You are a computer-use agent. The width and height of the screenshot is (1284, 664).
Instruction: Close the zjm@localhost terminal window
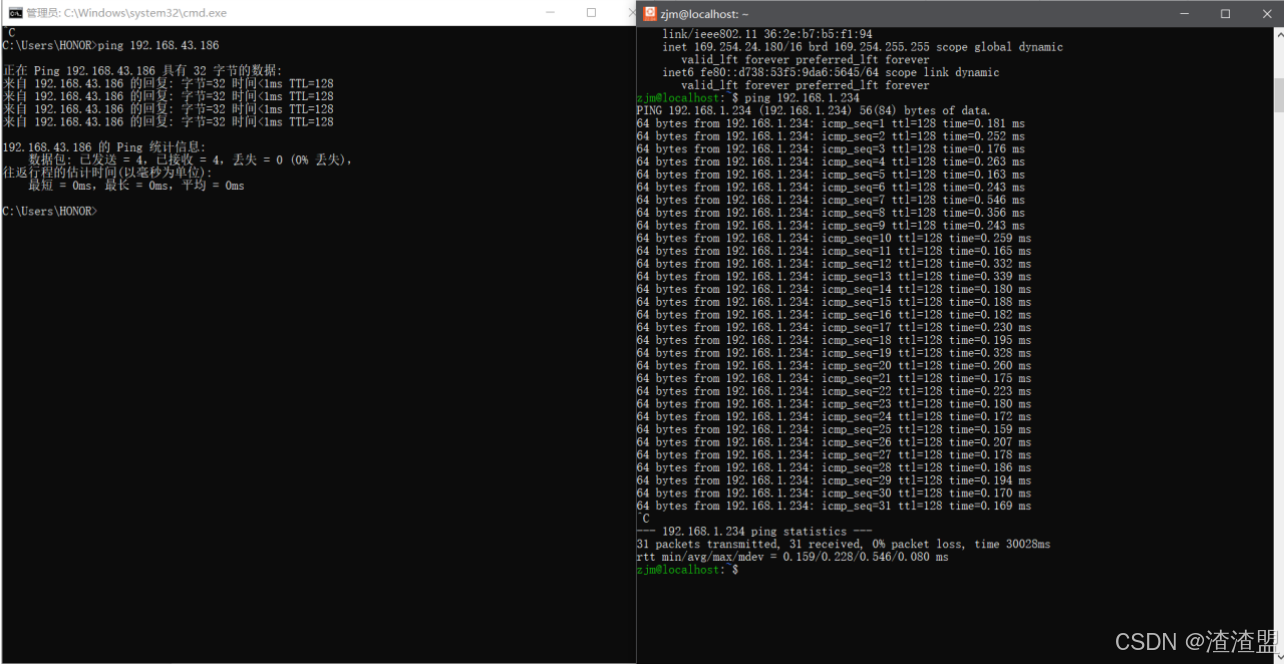(x=1266, y=14)
